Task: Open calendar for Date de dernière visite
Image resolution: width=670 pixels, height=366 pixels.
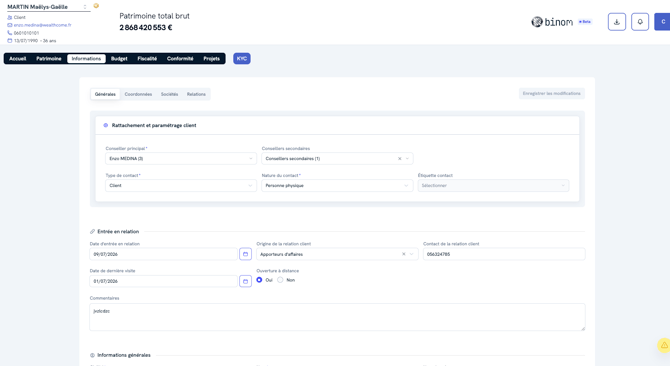Action: click(245, 281)
